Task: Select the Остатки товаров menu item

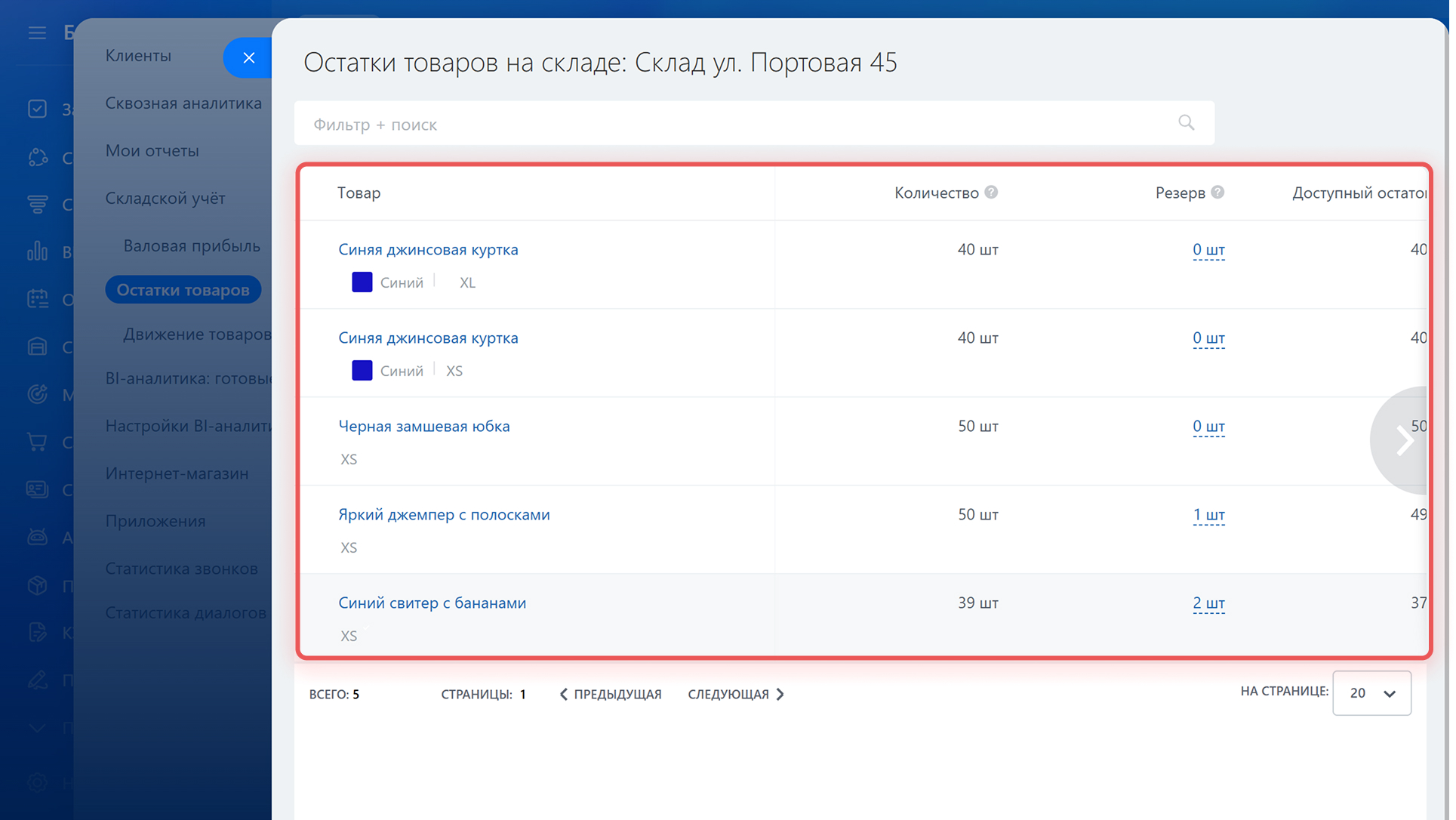Action: point(183,290)
